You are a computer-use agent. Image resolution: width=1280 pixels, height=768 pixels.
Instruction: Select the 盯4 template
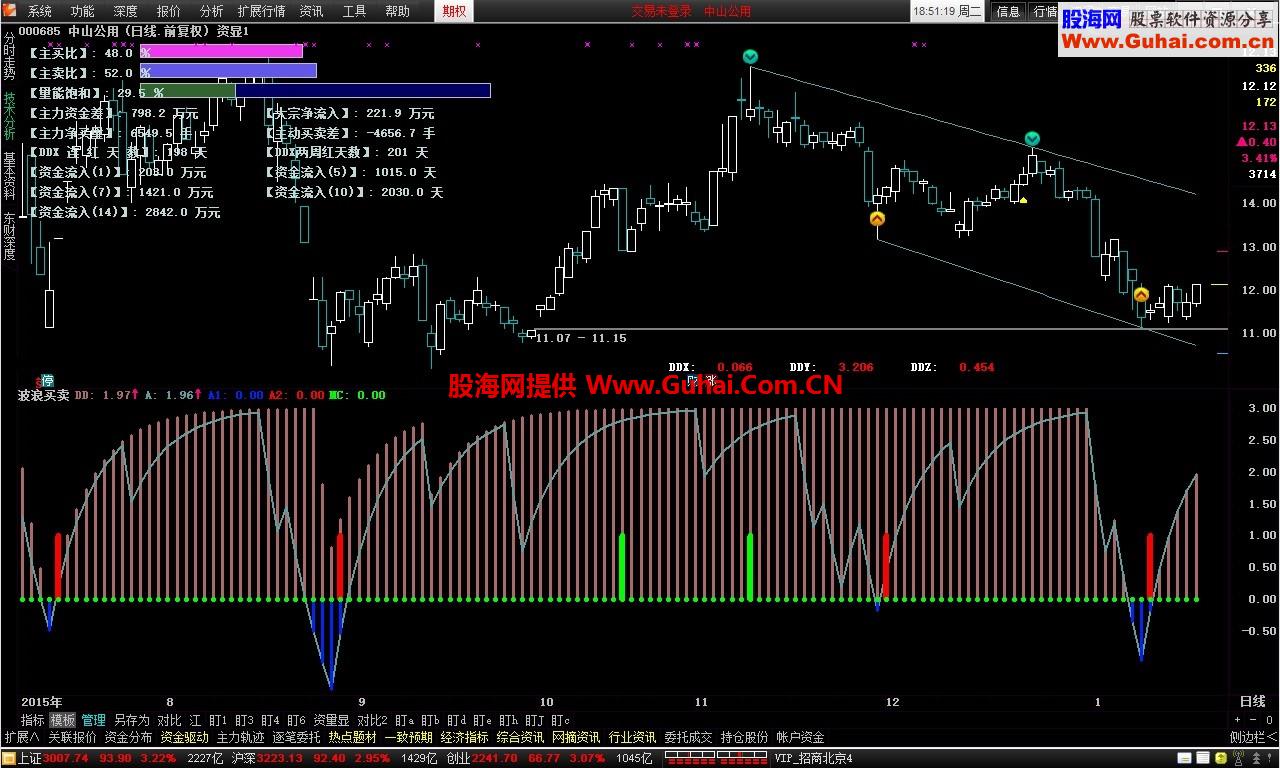point(270,720)
